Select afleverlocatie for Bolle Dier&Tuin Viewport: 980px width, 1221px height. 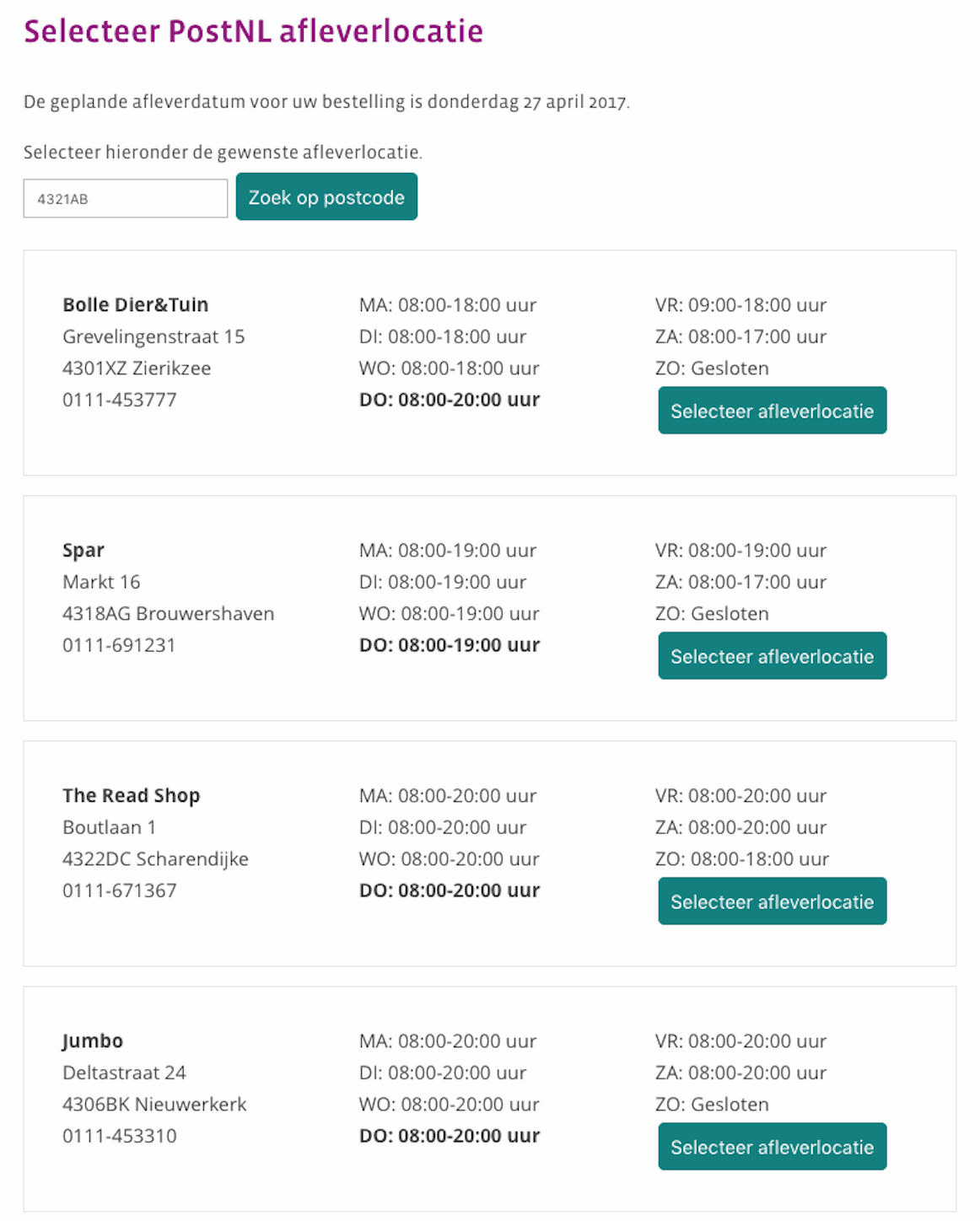tap(772, 411)
